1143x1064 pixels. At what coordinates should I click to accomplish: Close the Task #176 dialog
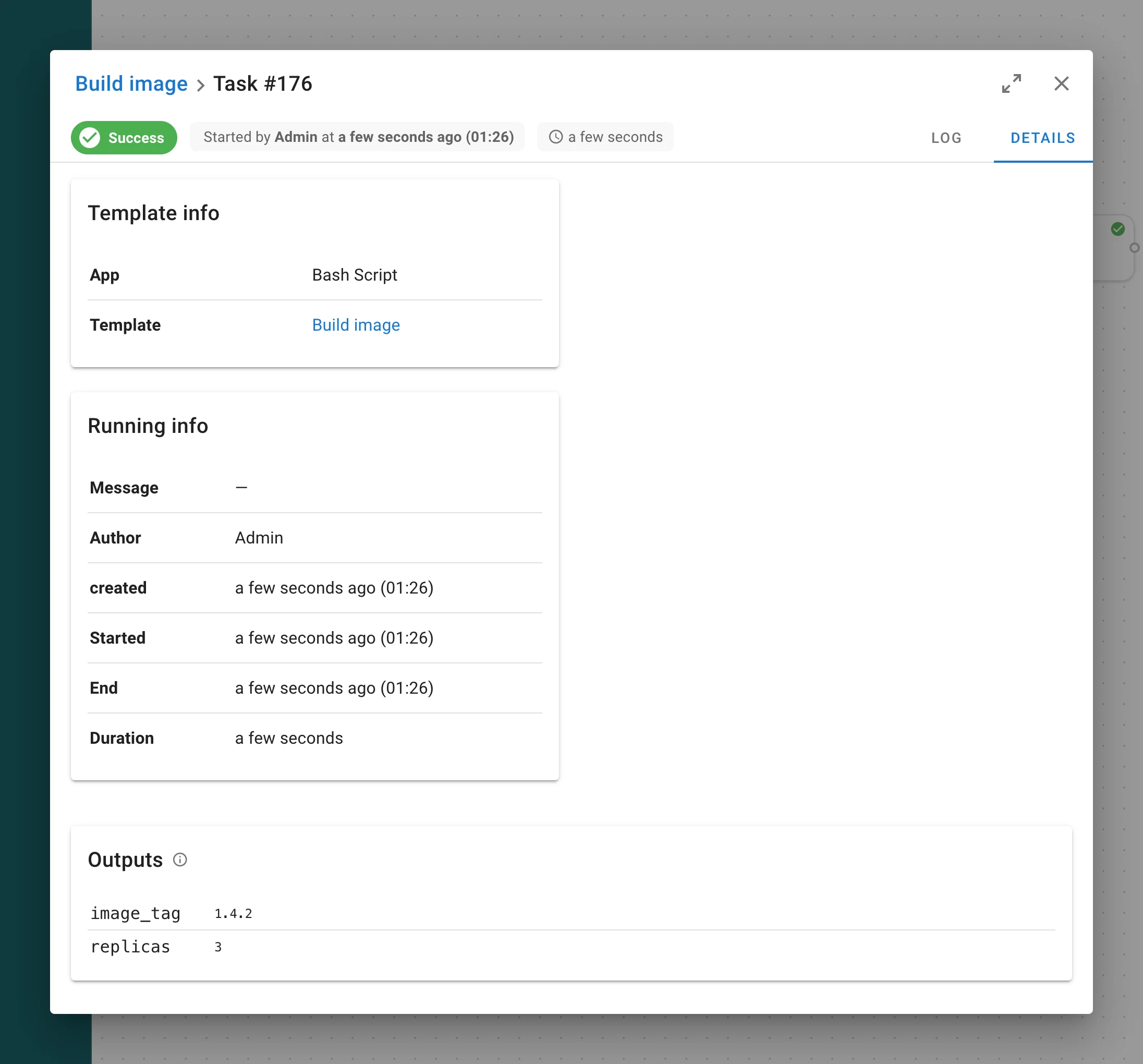click(1061, 83)
